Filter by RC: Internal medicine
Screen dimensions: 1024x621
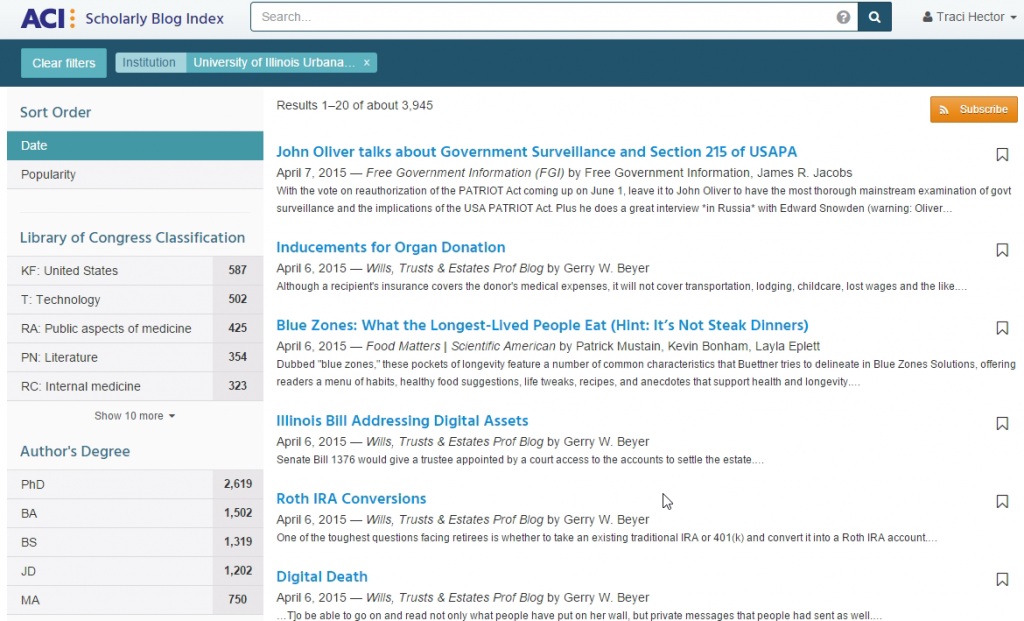(135, 386)
